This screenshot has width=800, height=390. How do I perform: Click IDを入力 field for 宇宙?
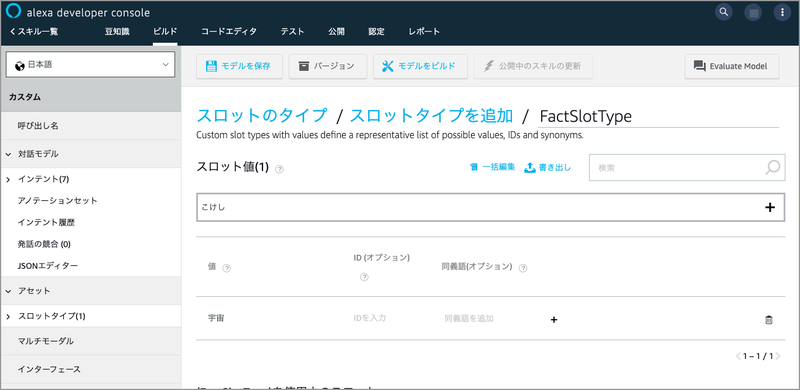pos(370,318)
